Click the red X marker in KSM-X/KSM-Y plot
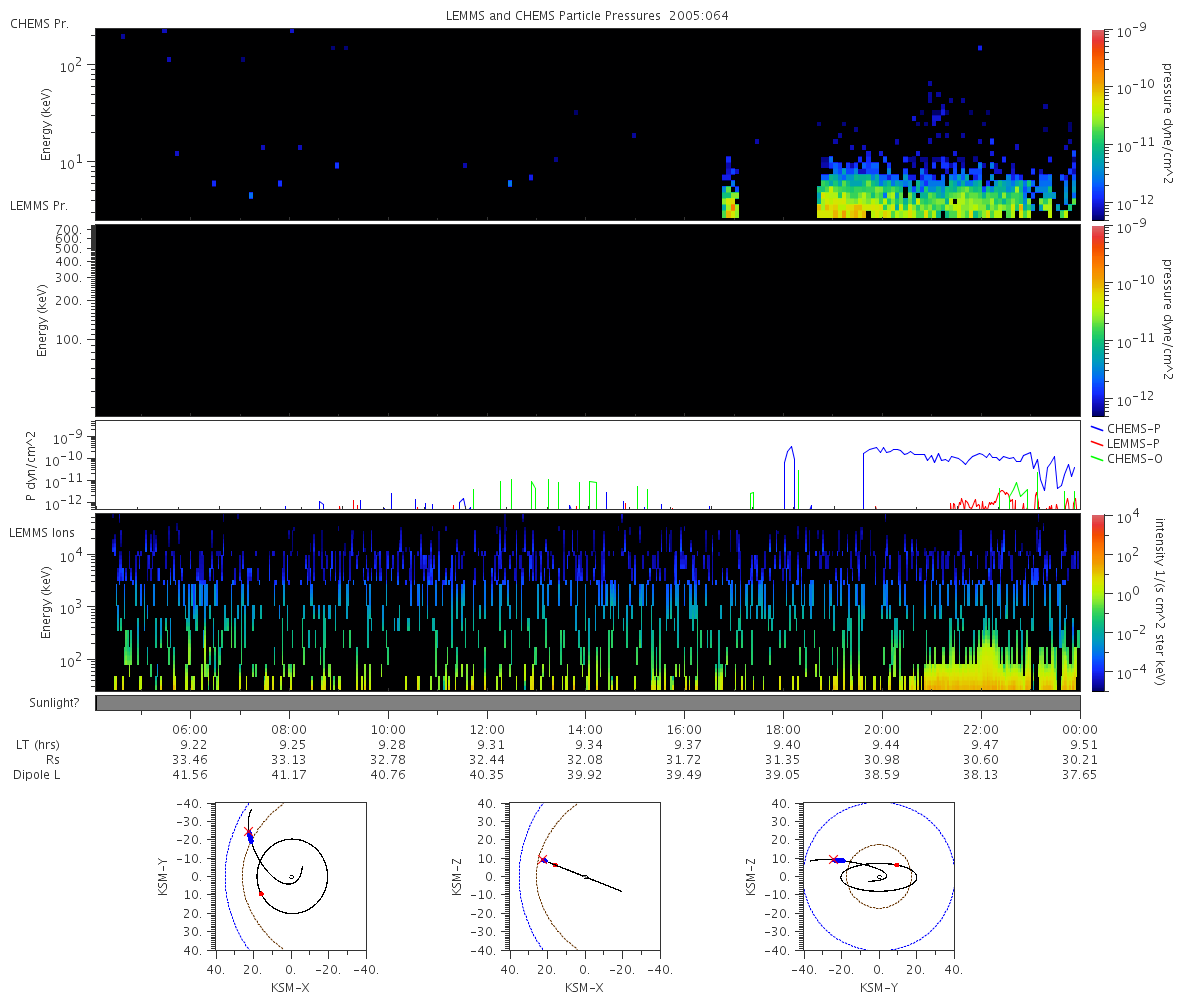The width and height of the screenshot is (1200, 1000). click(249, 832)
